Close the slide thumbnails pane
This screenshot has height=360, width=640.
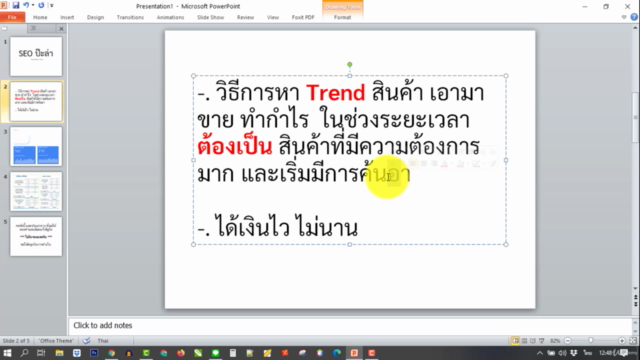61,29
